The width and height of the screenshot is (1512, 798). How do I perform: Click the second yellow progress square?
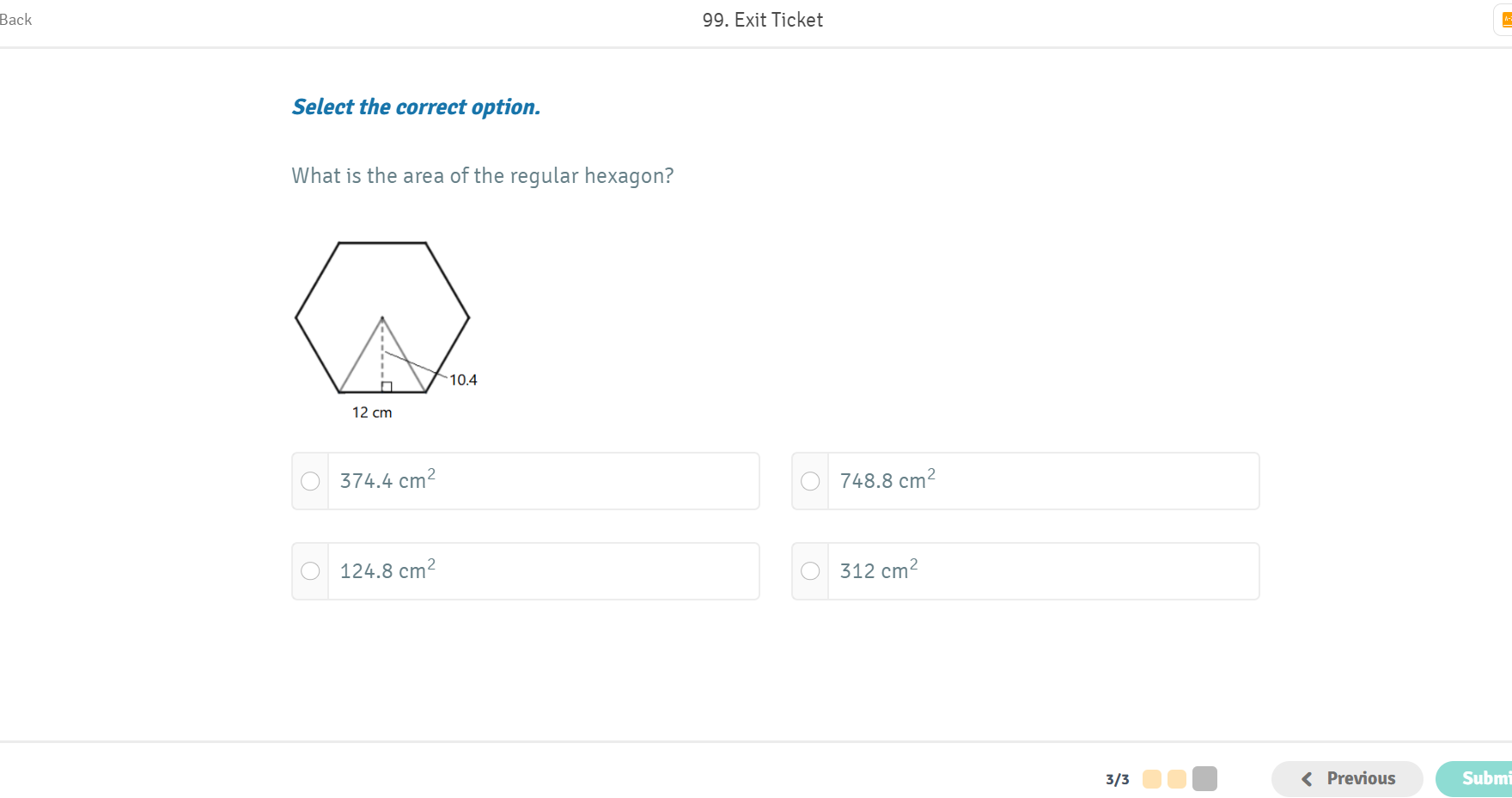click(1177, 779)
